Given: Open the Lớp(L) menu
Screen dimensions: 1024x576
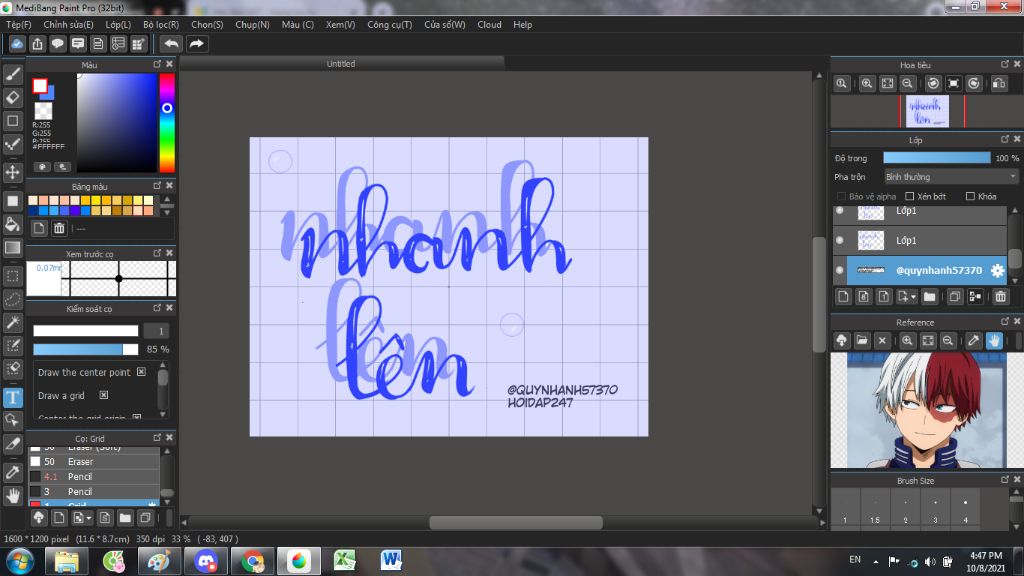Looking at the screenshot, I should [x=118, y=25].
